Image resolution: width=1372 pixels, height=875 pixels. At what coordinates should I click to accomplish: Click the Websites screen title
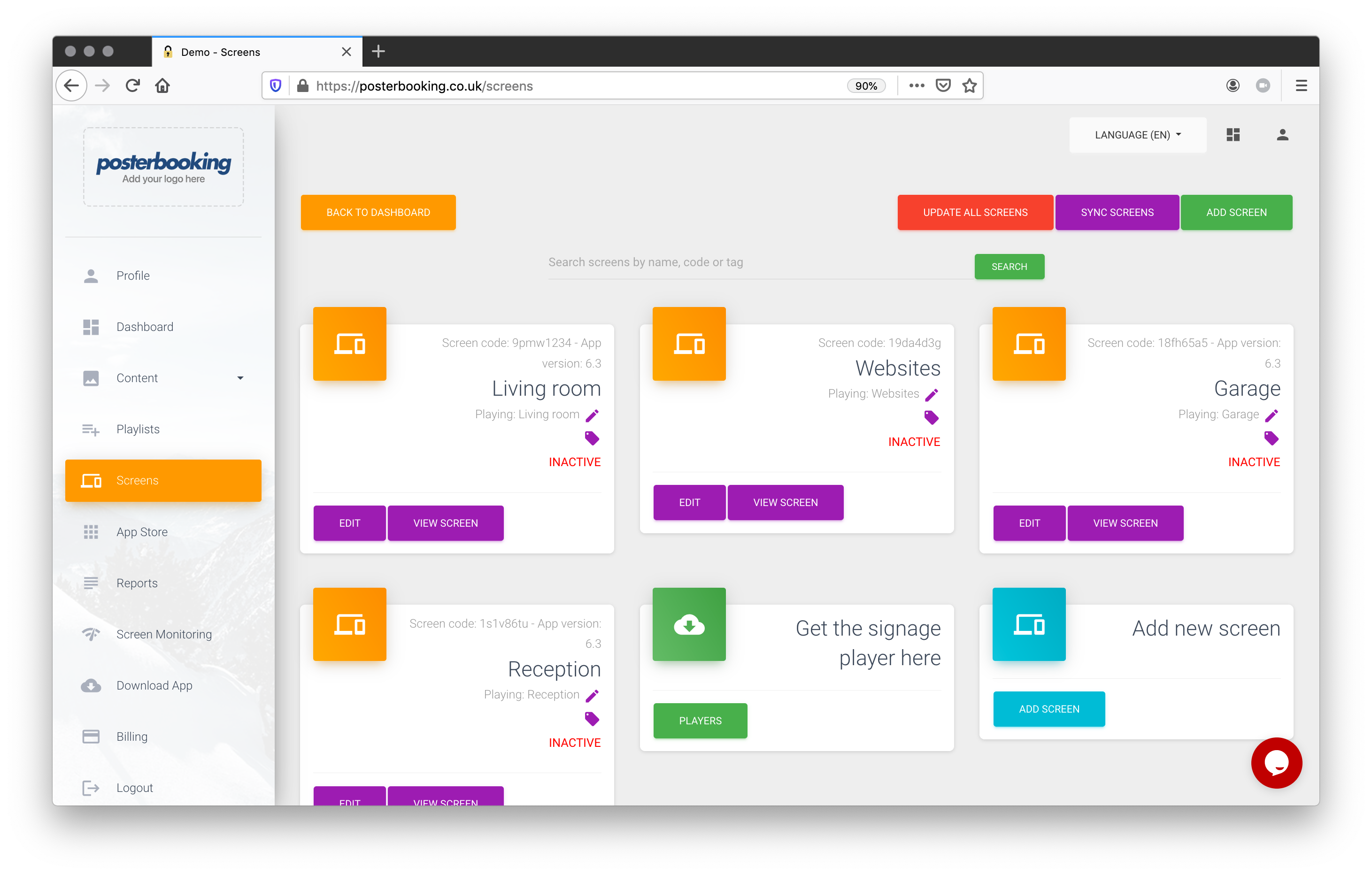point(897,368)
